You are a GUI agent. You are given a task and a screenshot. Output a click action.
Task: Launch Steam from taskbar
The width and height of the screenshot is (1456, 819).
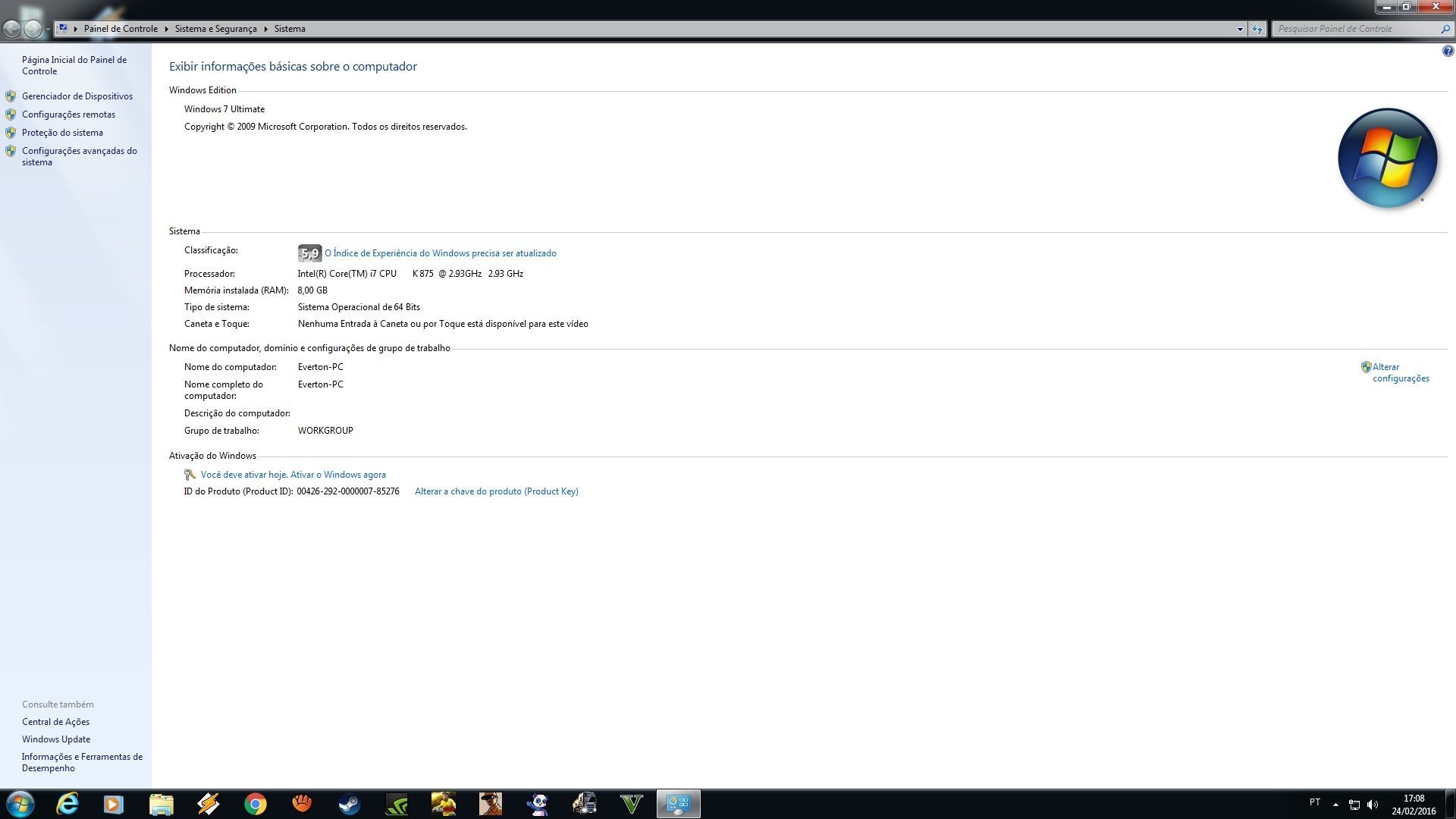point(349,804)
